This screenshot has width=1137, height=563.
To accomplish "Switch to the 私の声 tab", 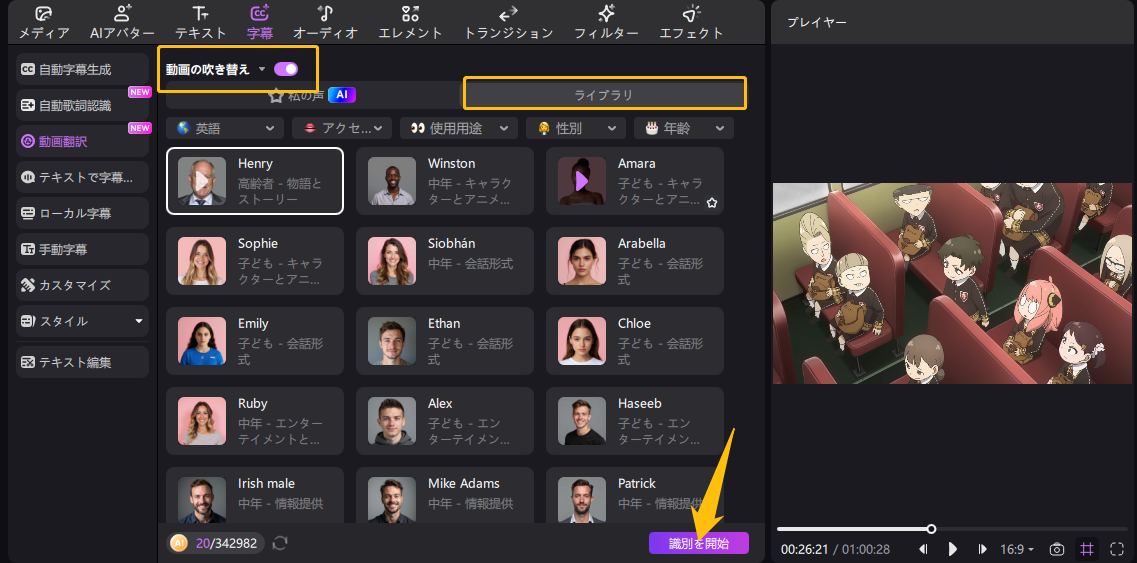I will point(312,95).
